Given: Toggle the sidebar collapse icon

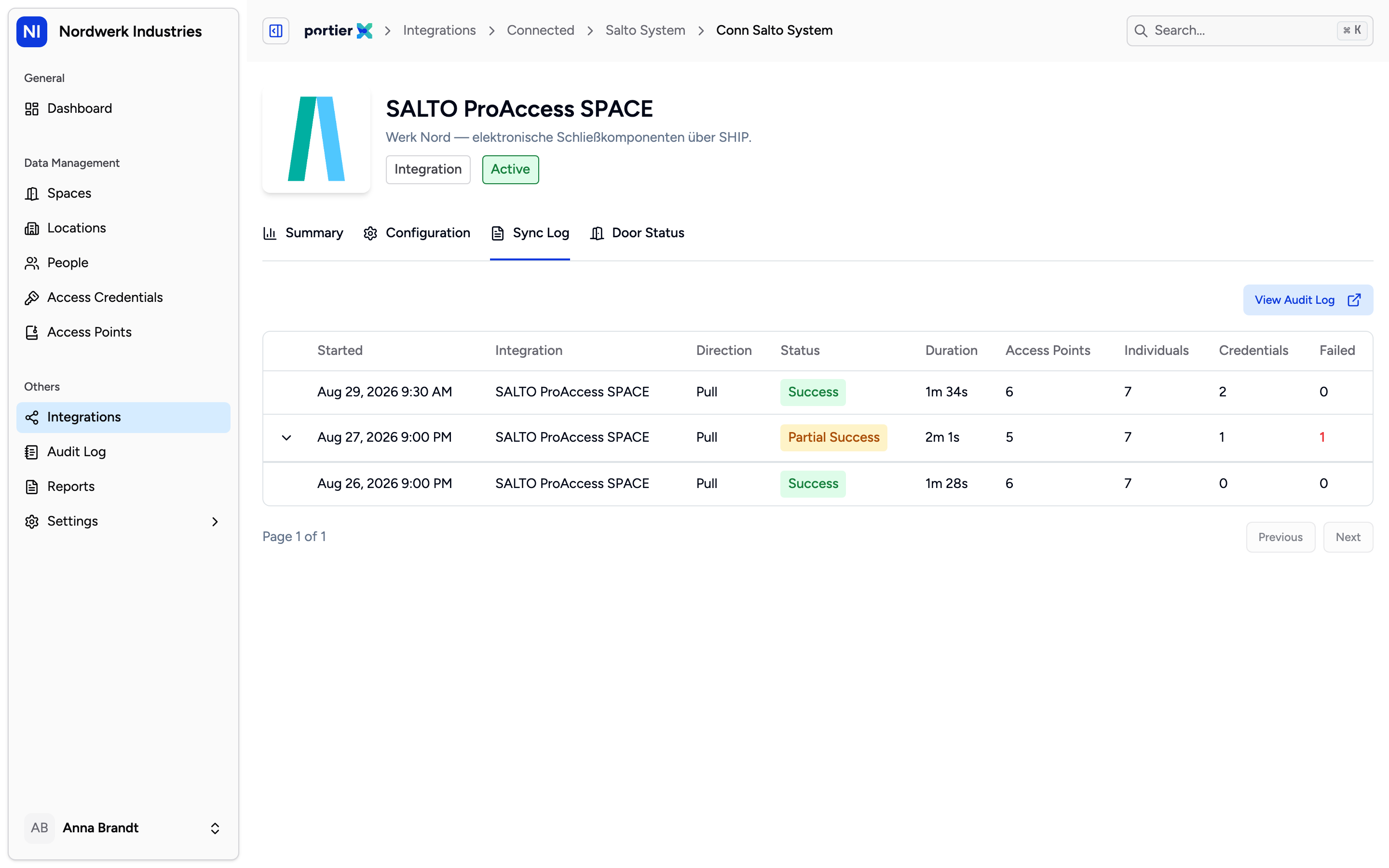Looking at the screenshot, I should [275, 30].
